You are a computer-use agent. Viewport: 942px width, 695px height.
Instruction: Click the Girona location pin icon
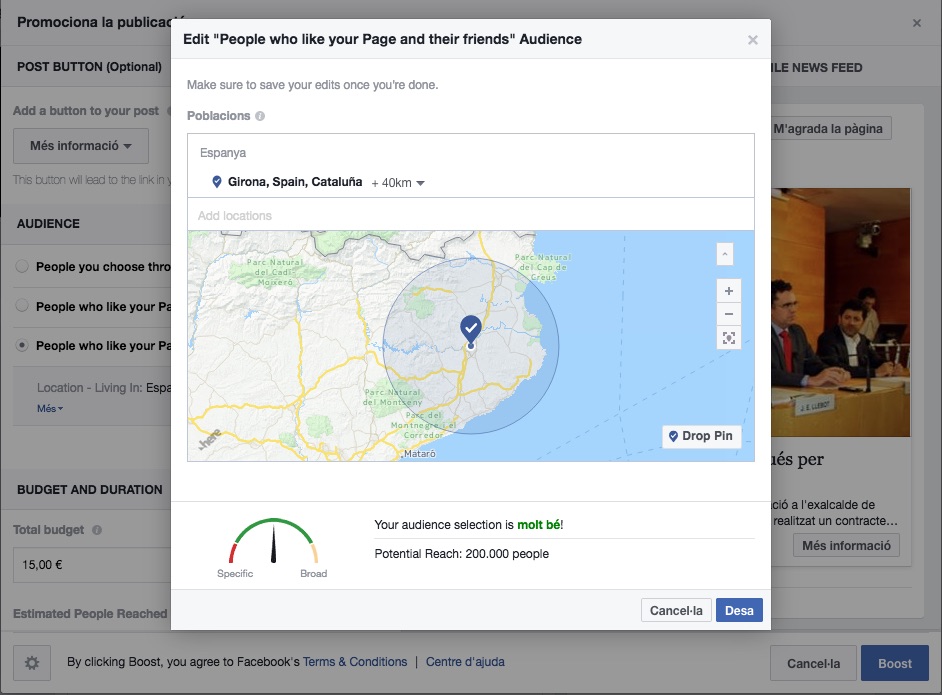pos(217,181)
